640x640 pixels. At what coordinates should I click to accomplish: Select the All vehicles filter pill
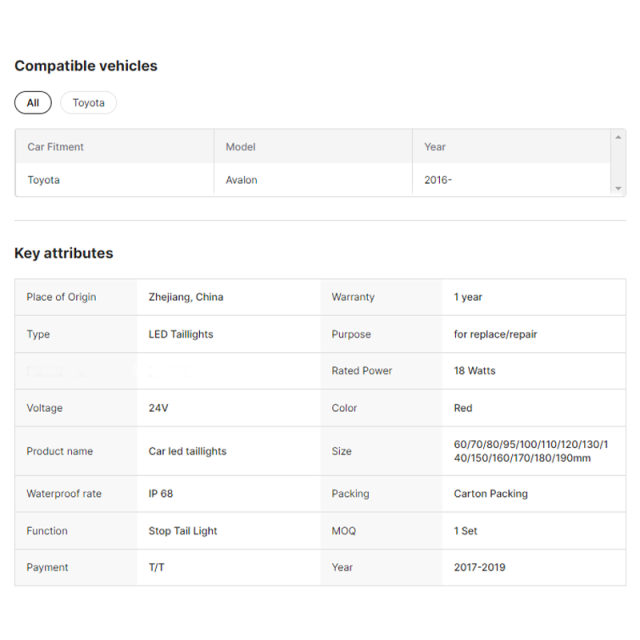coord(33,102)
